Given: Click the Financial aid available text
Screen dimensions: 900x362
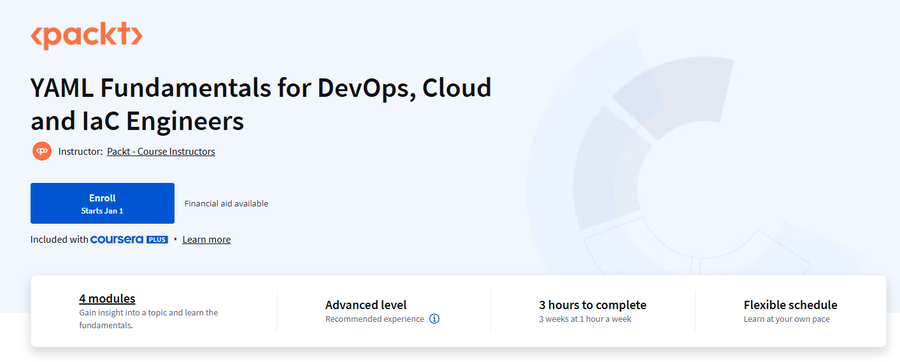Looking at the screenshot, I should 226,204.
